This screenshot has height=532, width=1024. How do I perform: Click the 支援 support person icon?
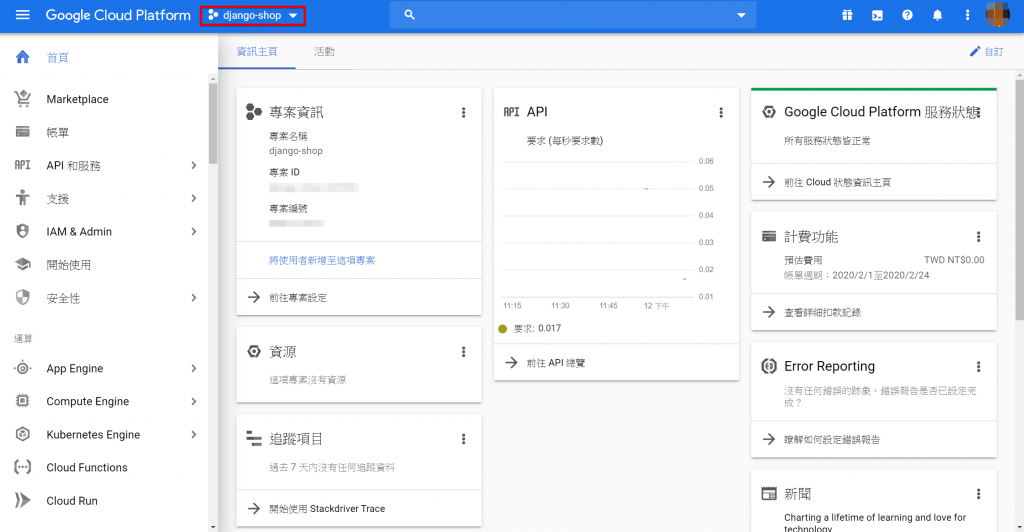[23, 198]
